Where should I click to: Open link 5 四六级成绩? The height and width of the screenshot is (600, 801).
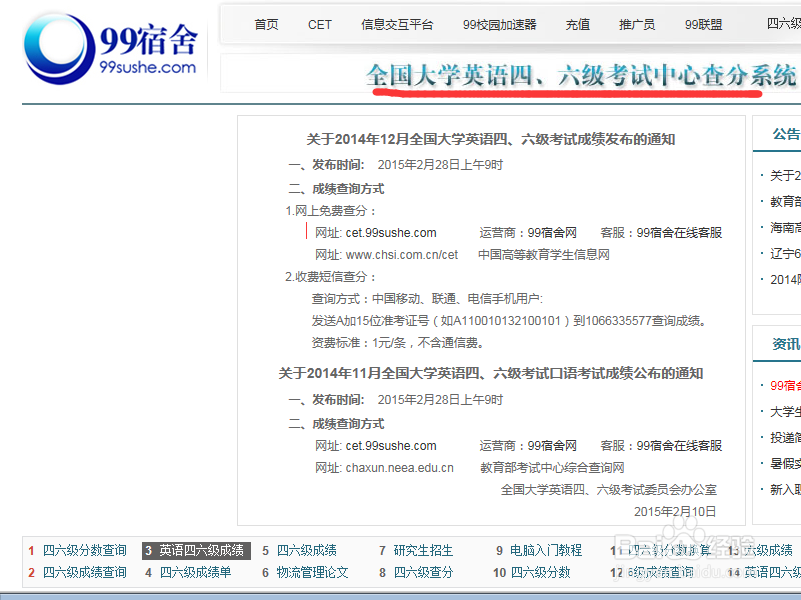pyautogui.click(x=307, y=550)
